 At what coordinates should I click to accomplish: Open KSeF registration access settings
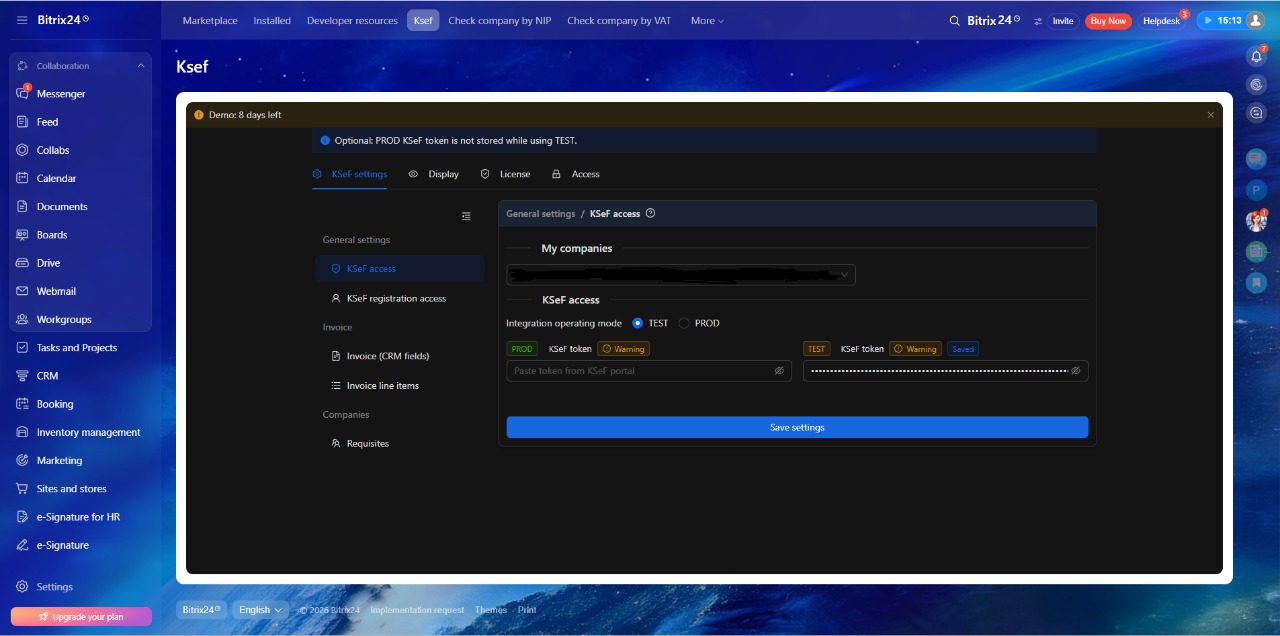pyautogui.click(x=396, y=299)
